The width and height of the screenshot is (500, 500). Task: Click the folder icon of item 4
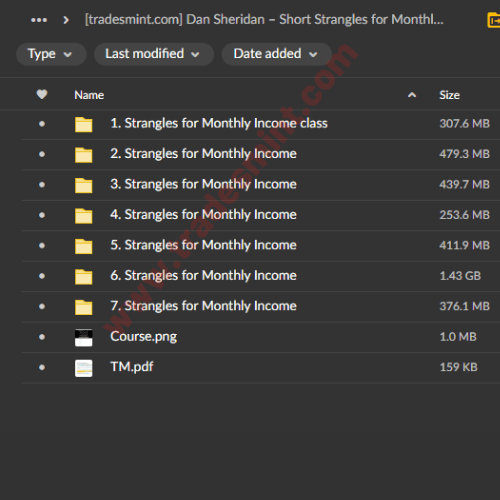pyautogui.click(x=84, y=216)
